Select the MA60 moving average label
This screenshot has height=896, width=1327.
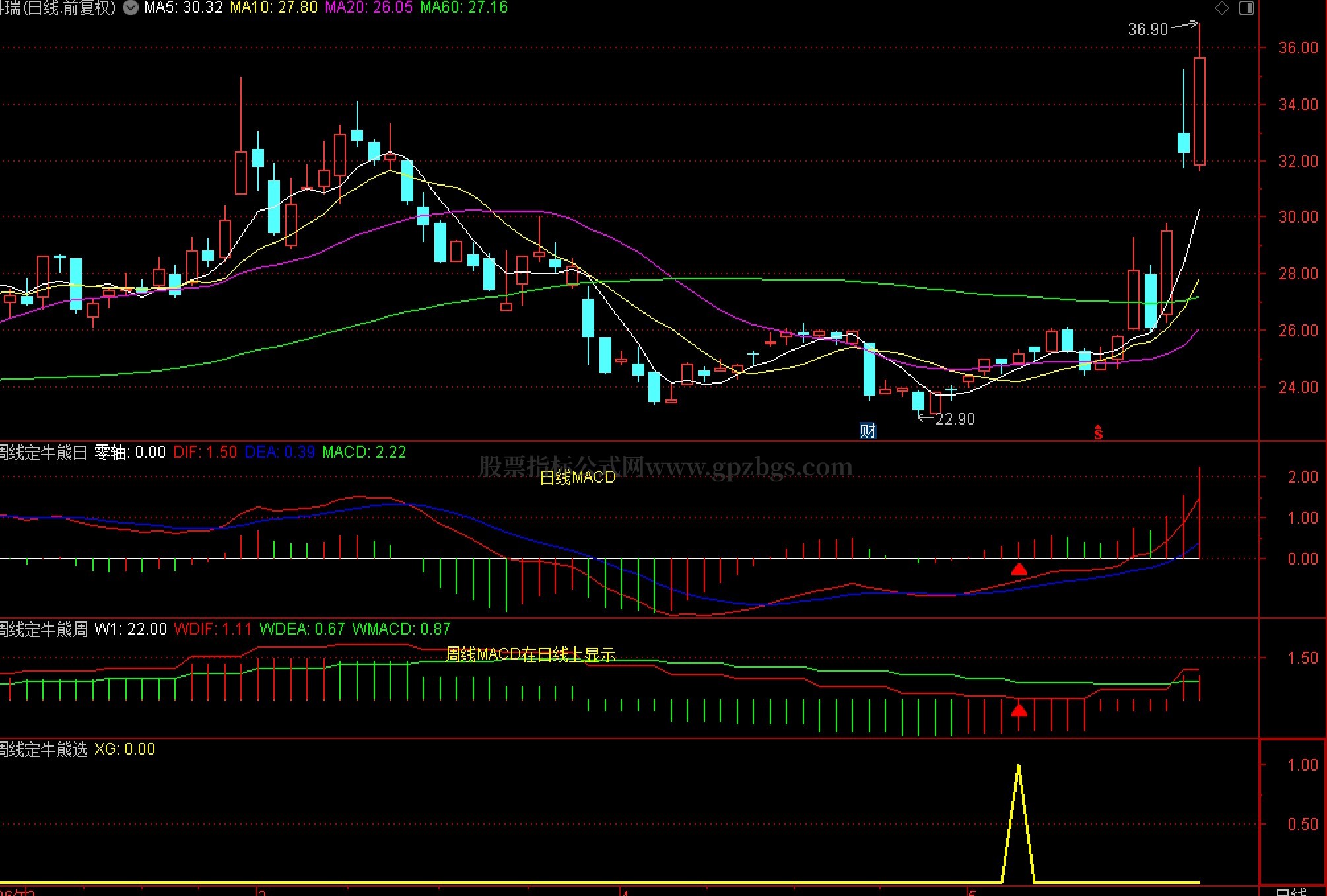pyautogui.click(x=464, y=8)
